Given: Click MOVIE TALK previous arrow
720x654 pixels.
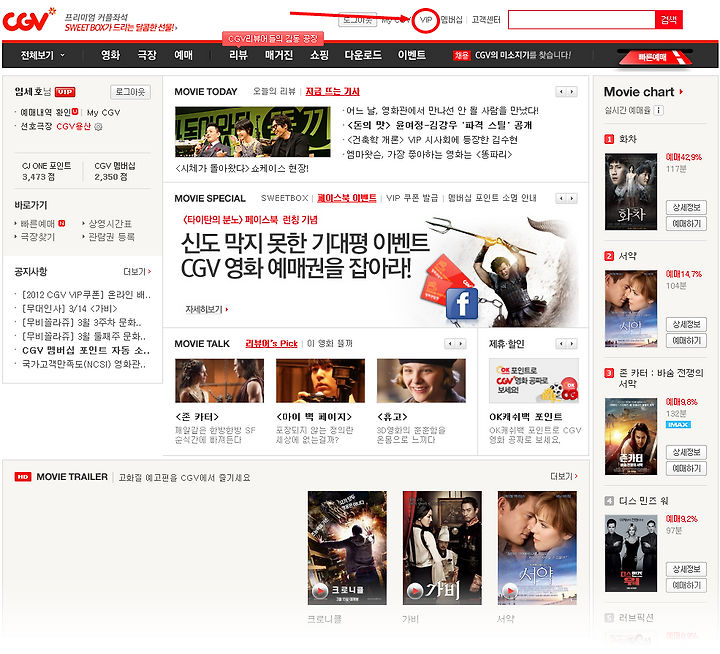Looking at the screenshot, I should tap(450, 344).
